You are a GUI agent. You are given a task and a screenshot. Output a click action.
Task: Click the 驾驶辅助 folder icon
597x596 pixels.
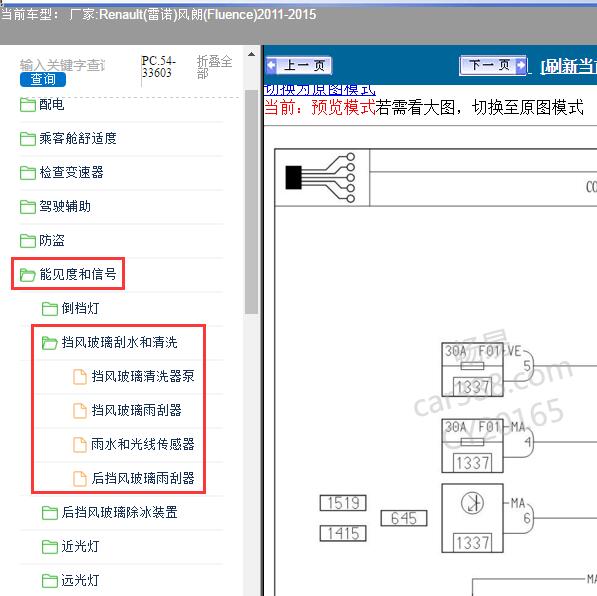tap(28, 207)
